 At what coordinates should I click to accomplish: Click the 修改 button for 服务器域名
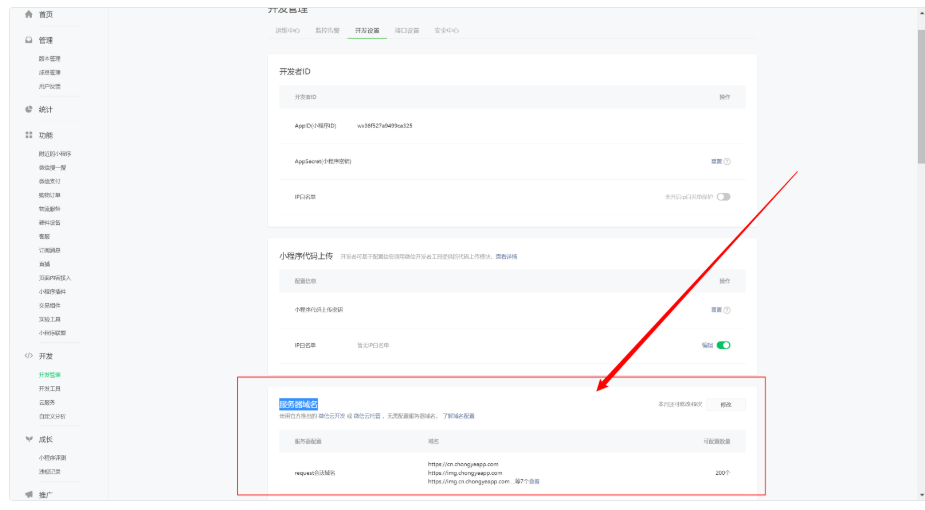pos(726,404)
